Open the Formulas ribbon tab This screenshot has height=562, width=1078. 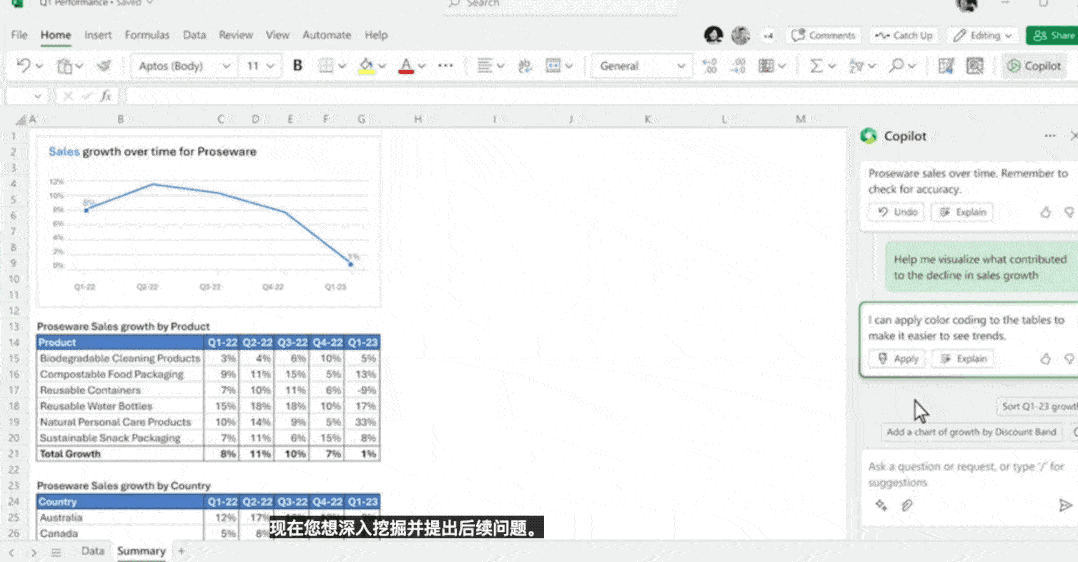(x=147, y=35)
